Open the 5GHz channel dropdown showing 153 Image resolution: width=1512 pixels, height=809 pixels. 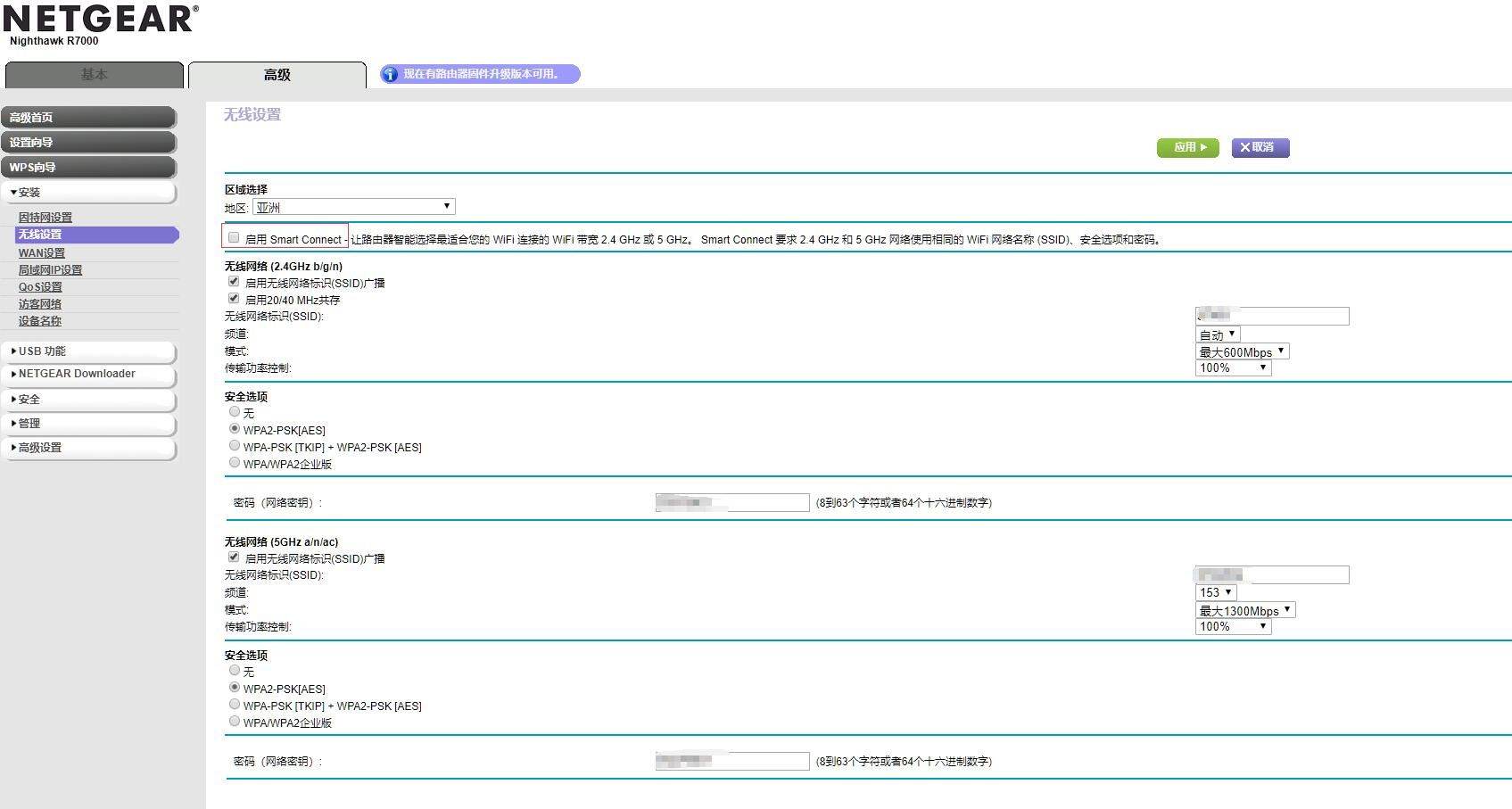point(1215,592)
